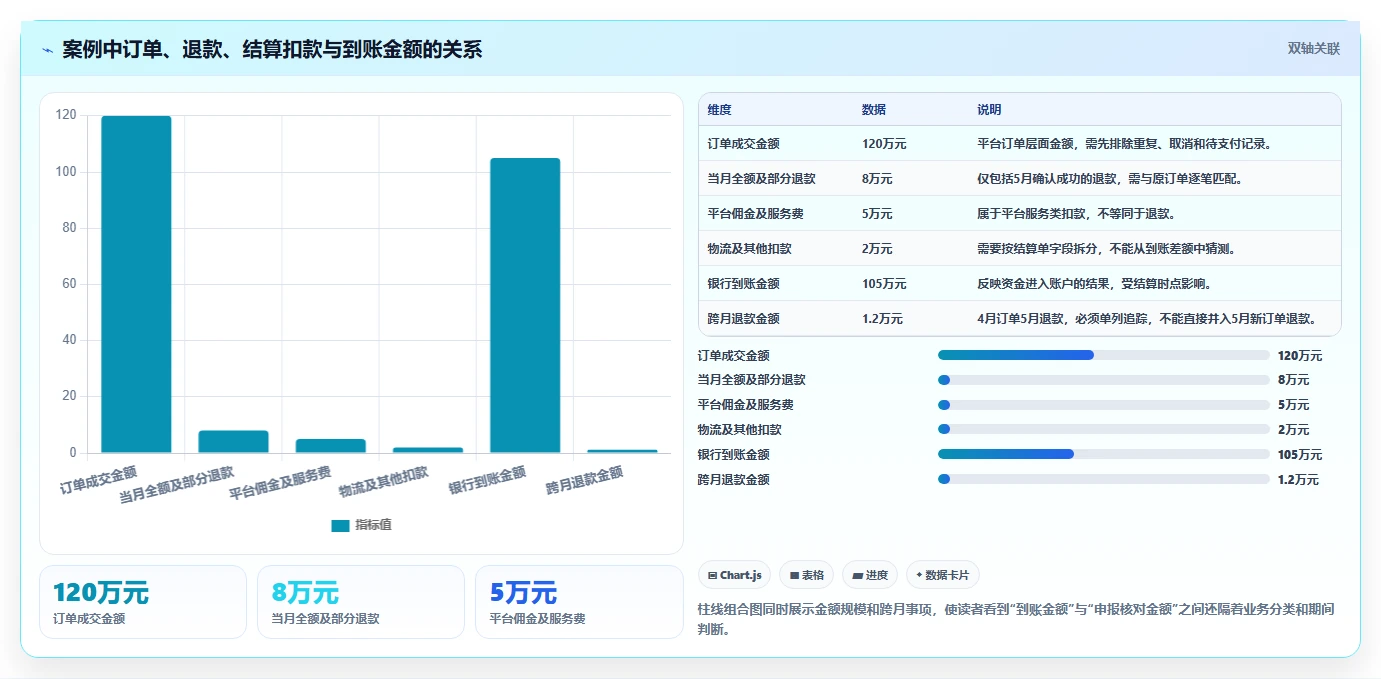
Task: Click the 120 y-axis tick label
Action: point(66,115)
